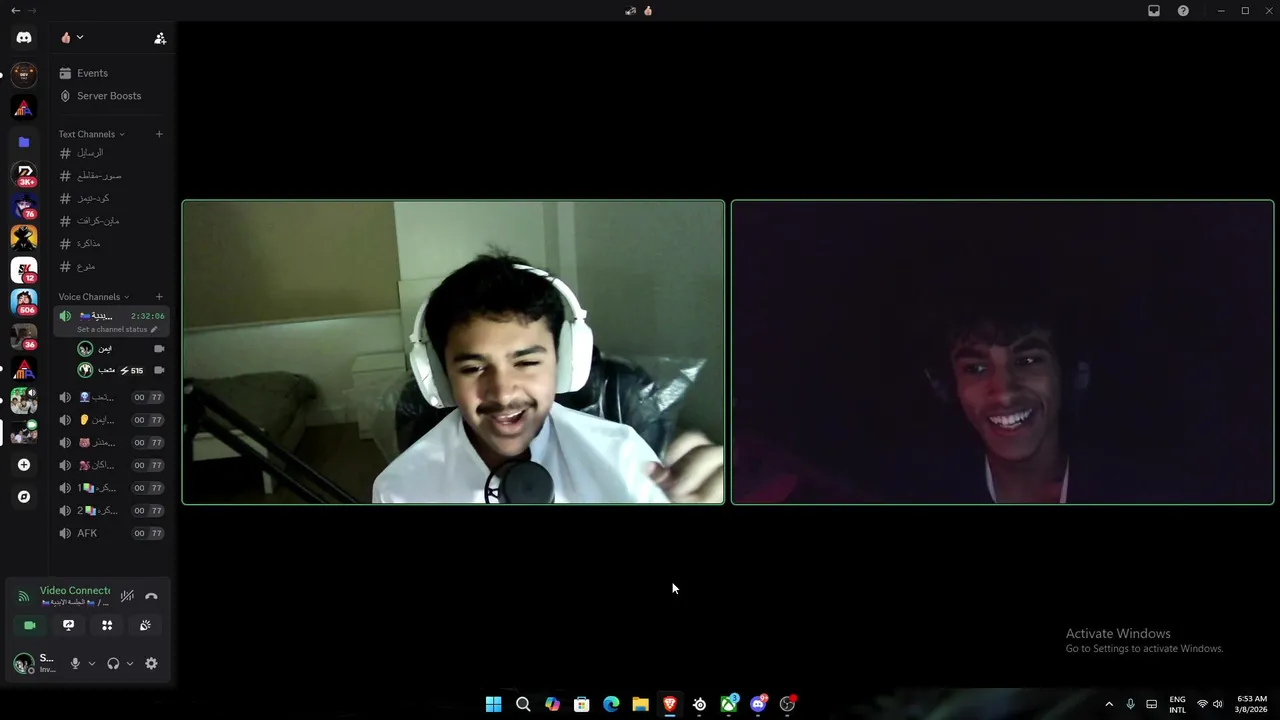The height and width of the screenshot is (720, 1280).
Task: Open the server with 506 badge
Action: (x=24, y=302)
